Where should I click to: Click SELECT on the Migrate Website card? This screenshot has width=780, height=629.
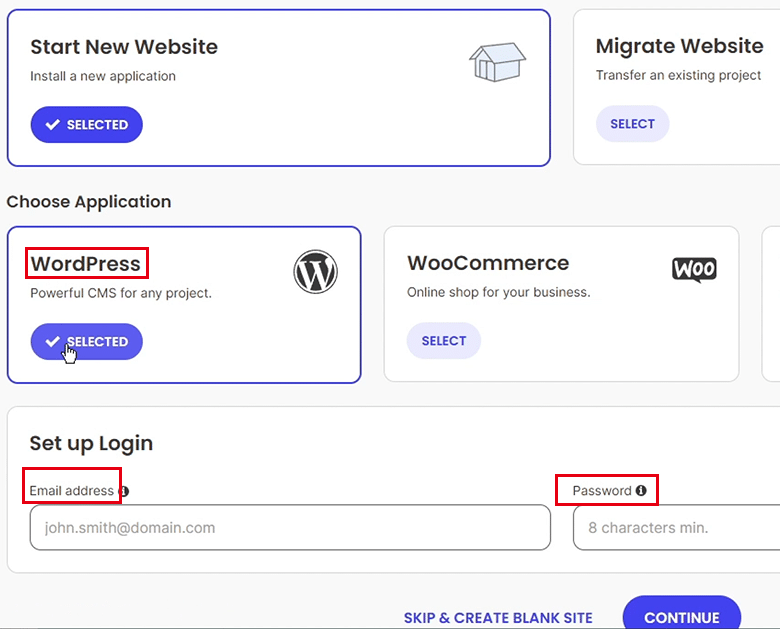[x=632, y=123]
